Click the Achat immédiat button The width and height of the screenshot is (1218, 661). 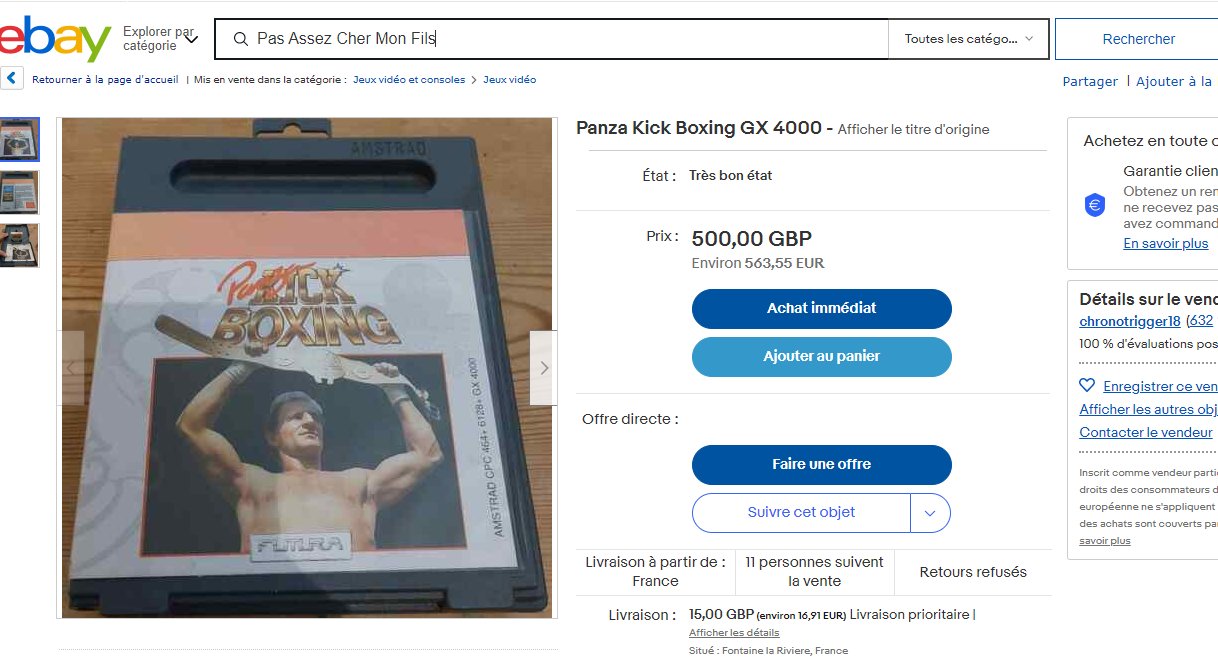(x=821, y=309)
